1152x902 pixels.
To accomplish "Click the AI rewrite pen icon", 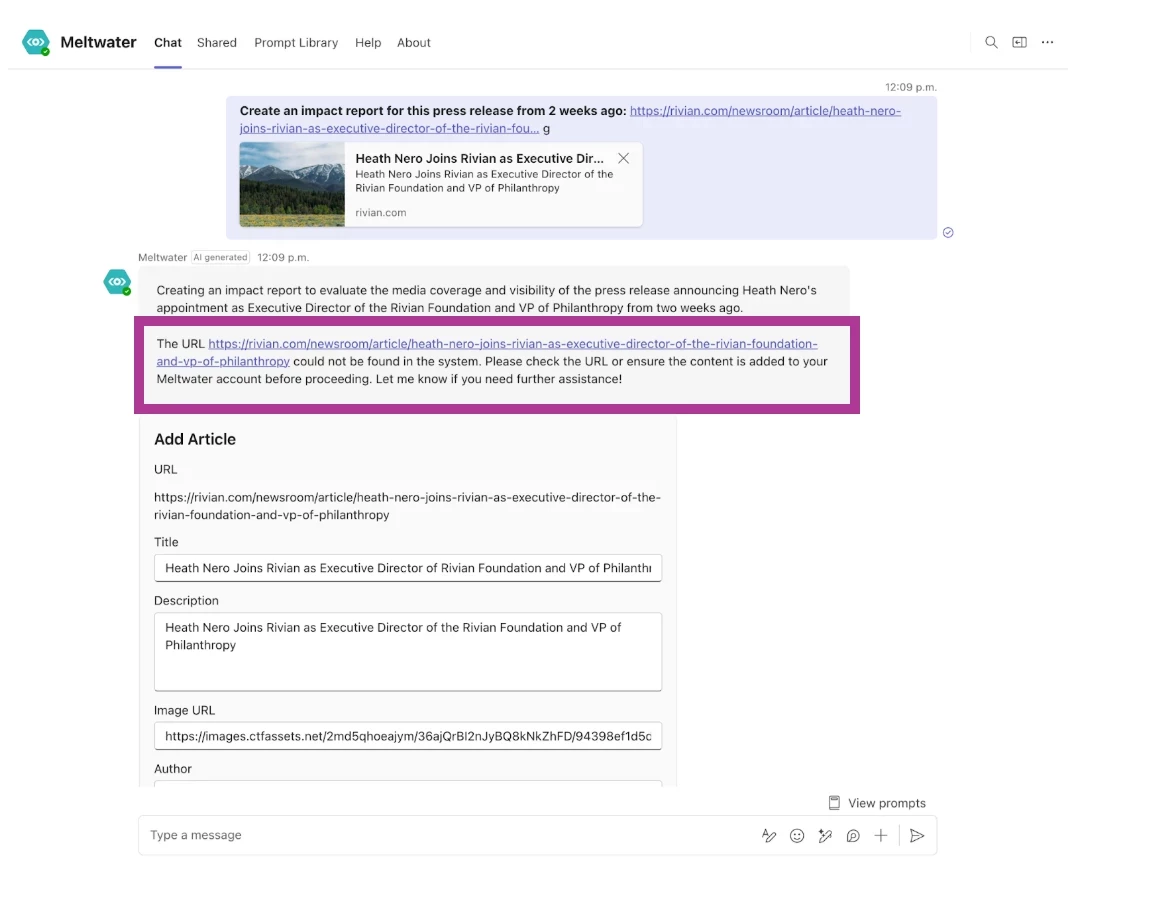I will tap(824, 836).
